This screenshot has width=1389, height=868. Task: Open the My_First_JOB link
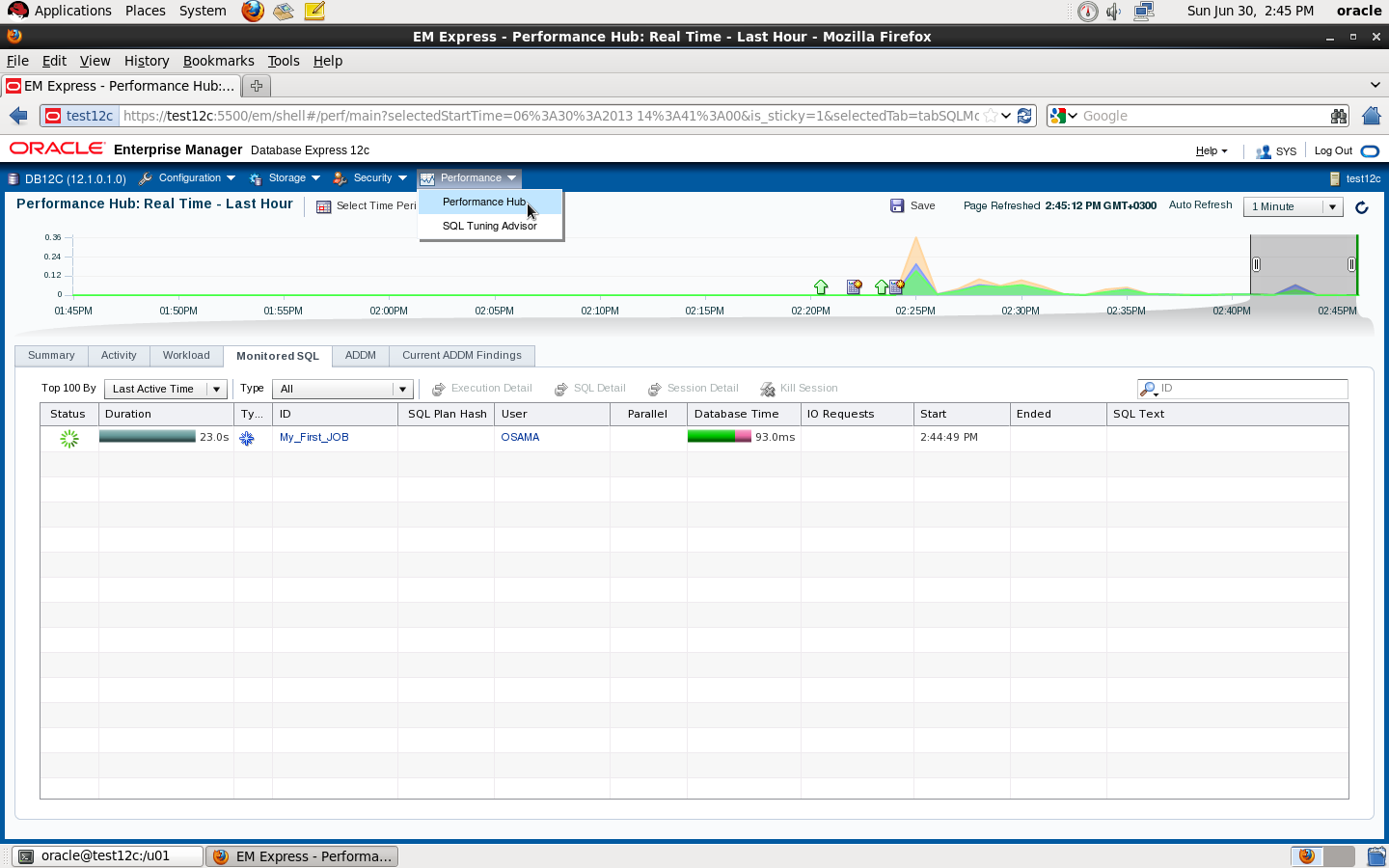pos(313,437)
